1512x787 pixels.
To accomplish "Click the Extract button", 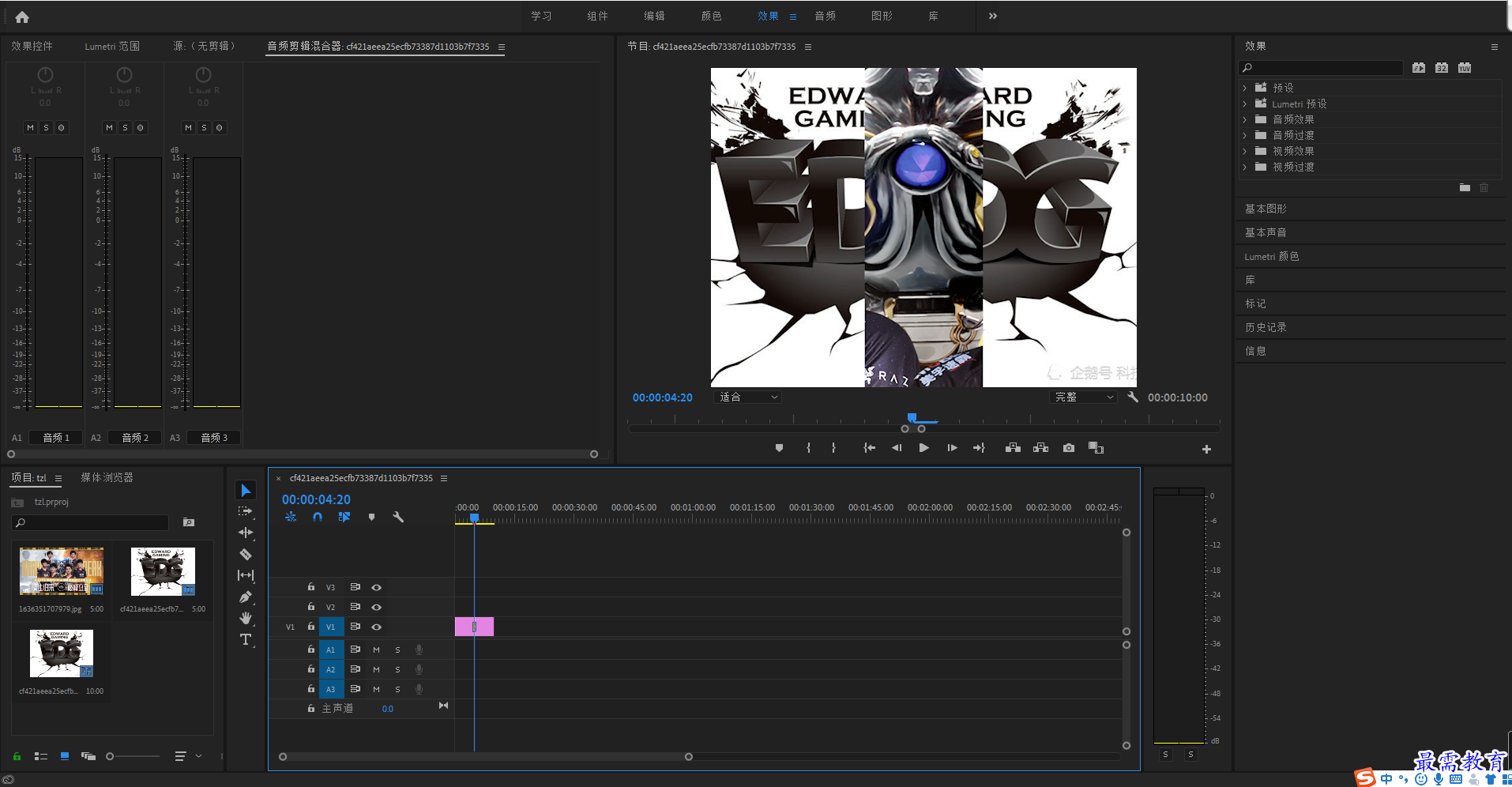I will (x=1041, y=448).
